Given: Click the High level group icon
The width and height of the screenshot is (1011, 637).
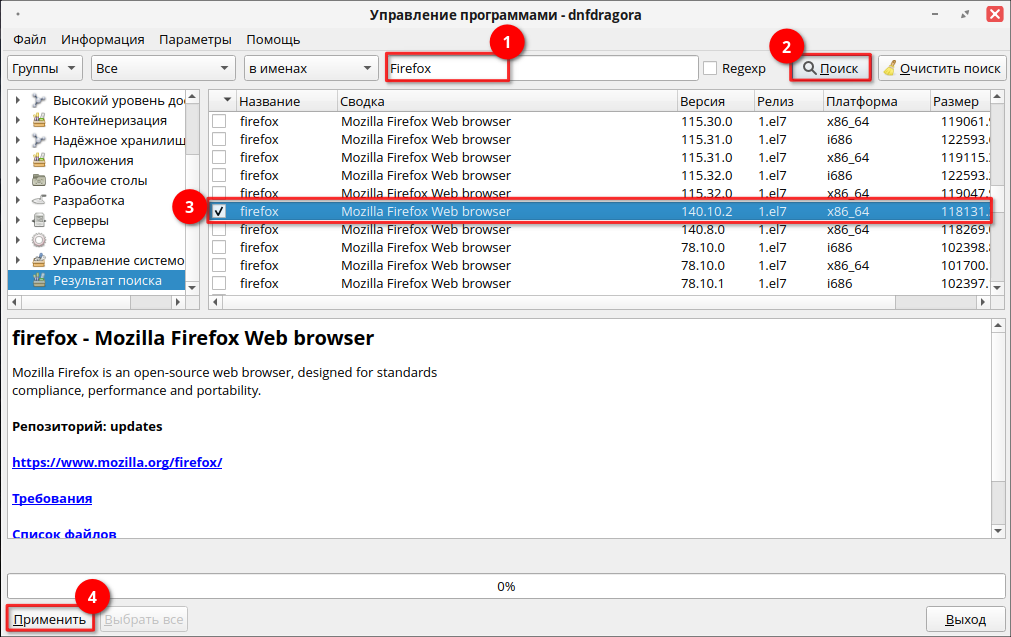Looking at the screenshot, I should point(39,101).
